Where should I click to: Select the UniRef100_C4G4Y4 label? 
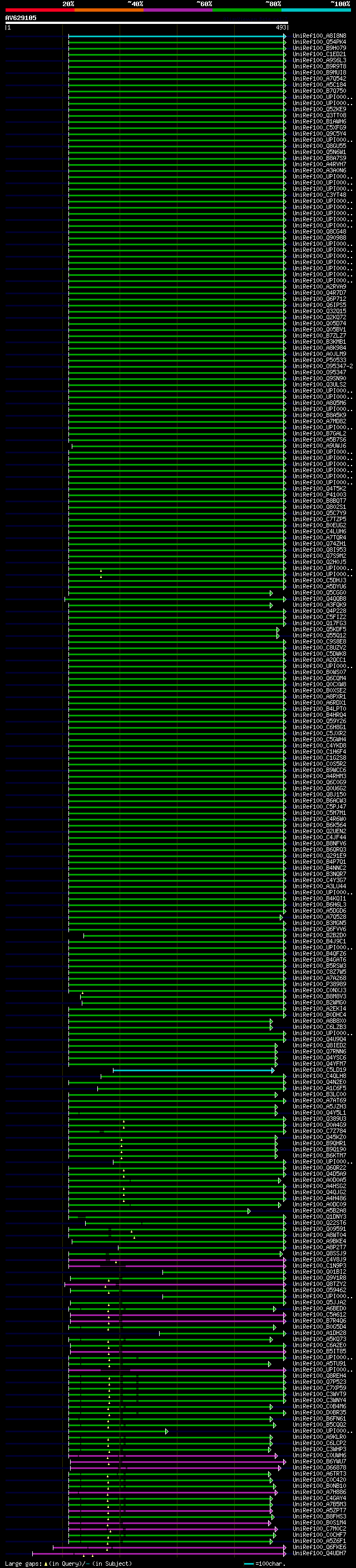pyautogui.click(x=319, y=1498)
